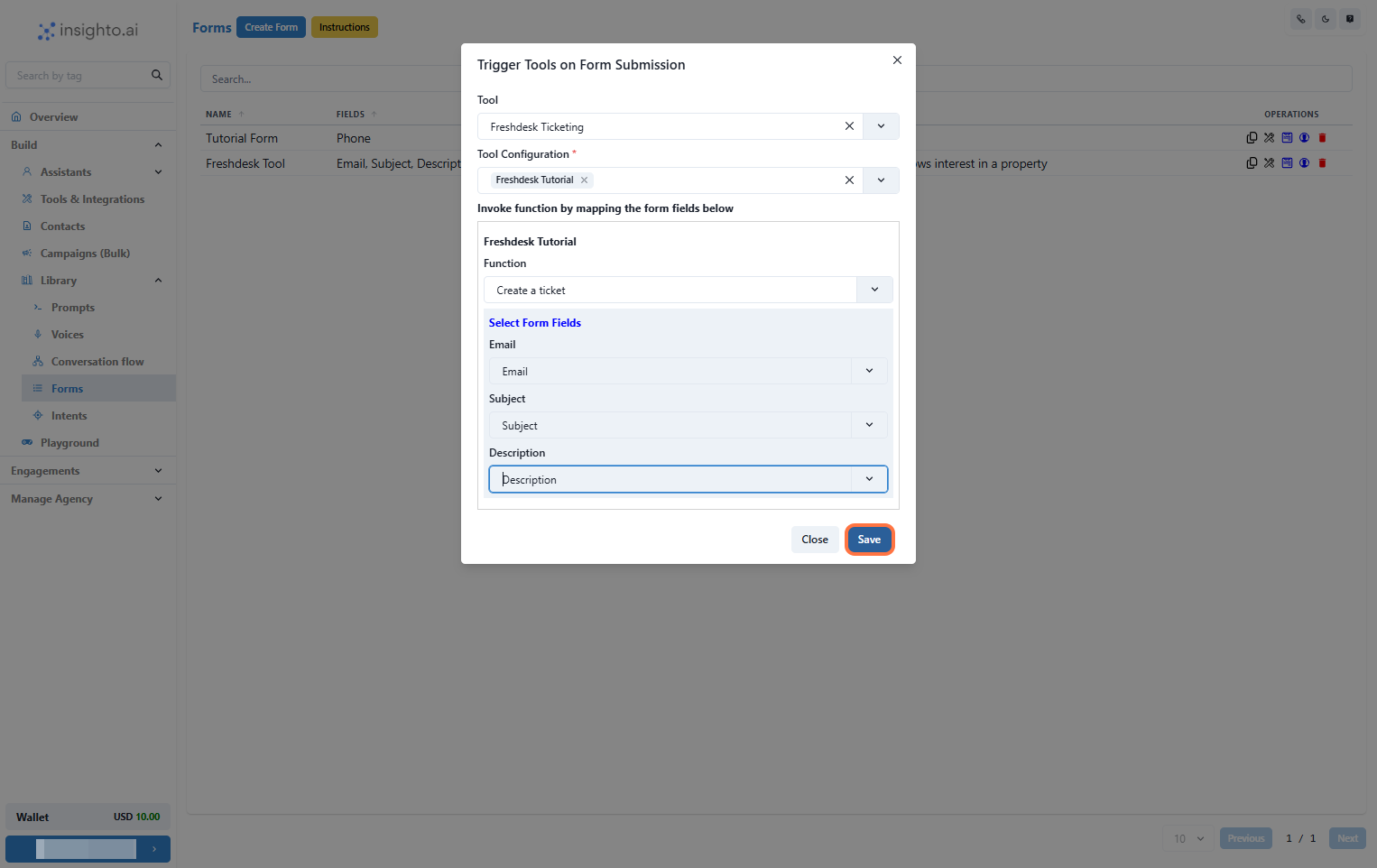Open the help question mark icon

click(x=1350, y=19)
